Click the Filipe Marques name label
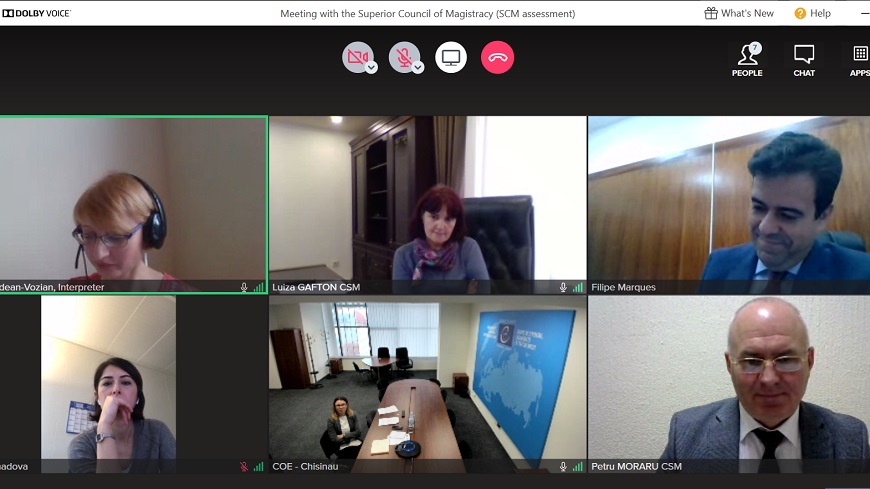Screen dimensions: 870x489 point(623,287)
